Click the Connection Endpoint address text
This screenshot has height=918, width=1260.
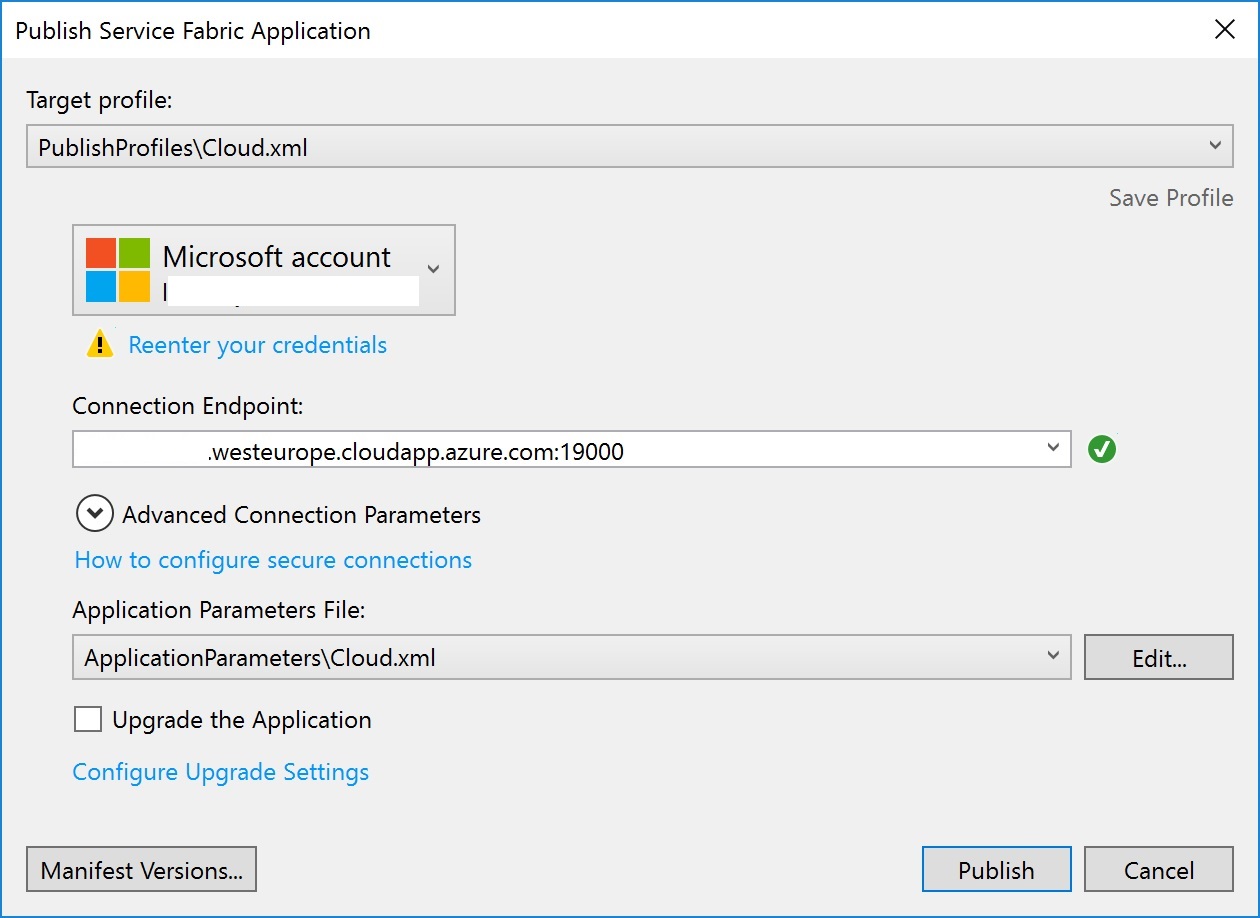click(416, 452)
